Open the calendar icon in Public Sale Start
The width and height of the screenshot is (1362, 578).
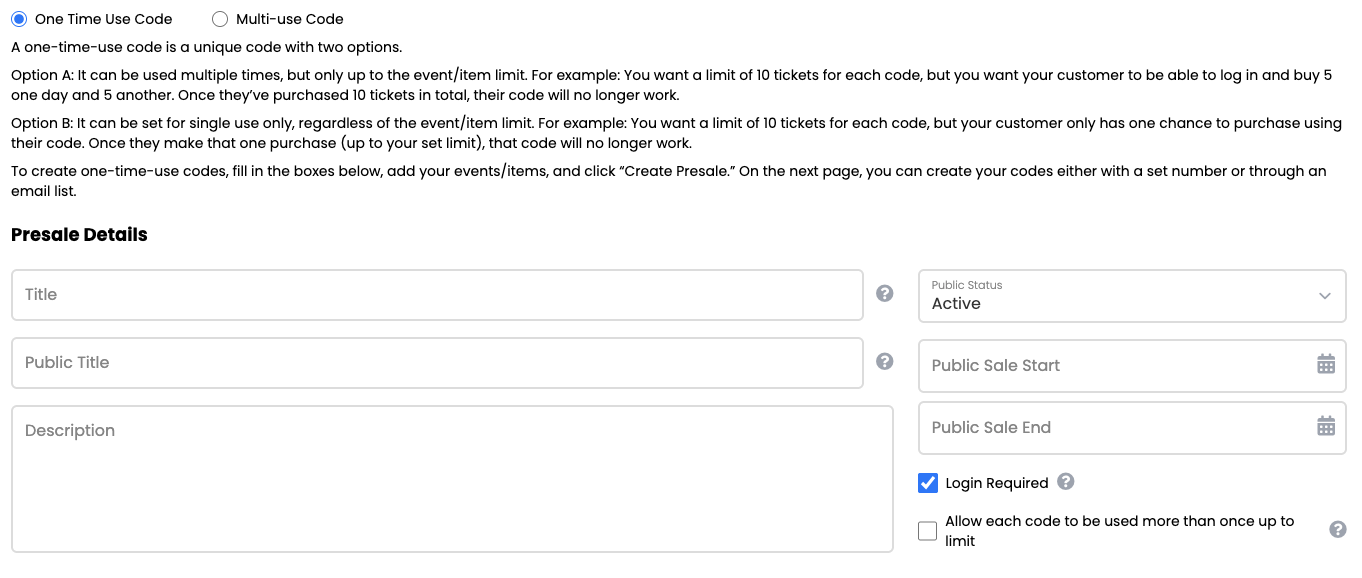click(x=1326, y=364)
